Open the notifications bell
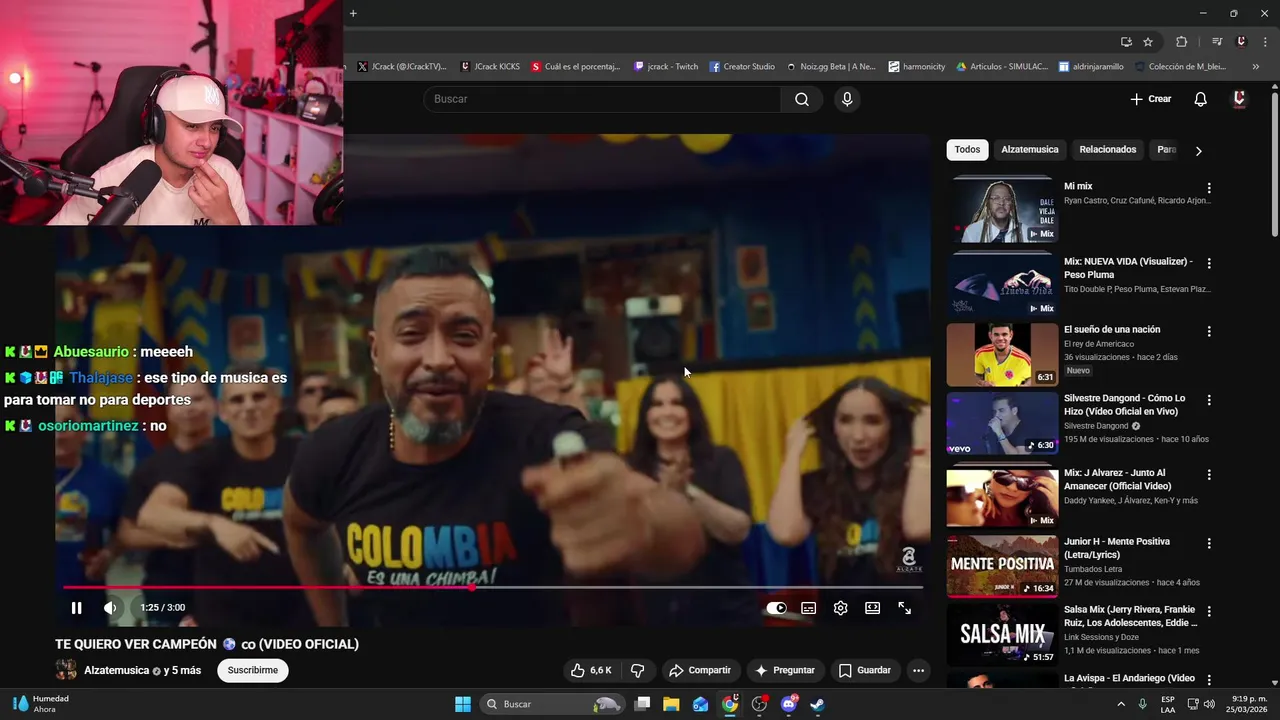The image size is (1280, 720). (x=1200, y=99)
